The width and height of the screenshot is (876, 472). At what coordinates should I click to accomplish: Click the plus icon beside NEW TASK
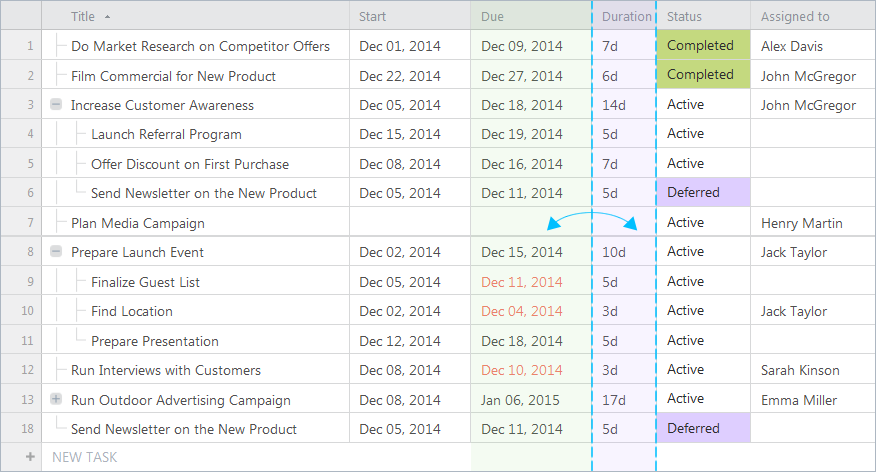(30, 457)
